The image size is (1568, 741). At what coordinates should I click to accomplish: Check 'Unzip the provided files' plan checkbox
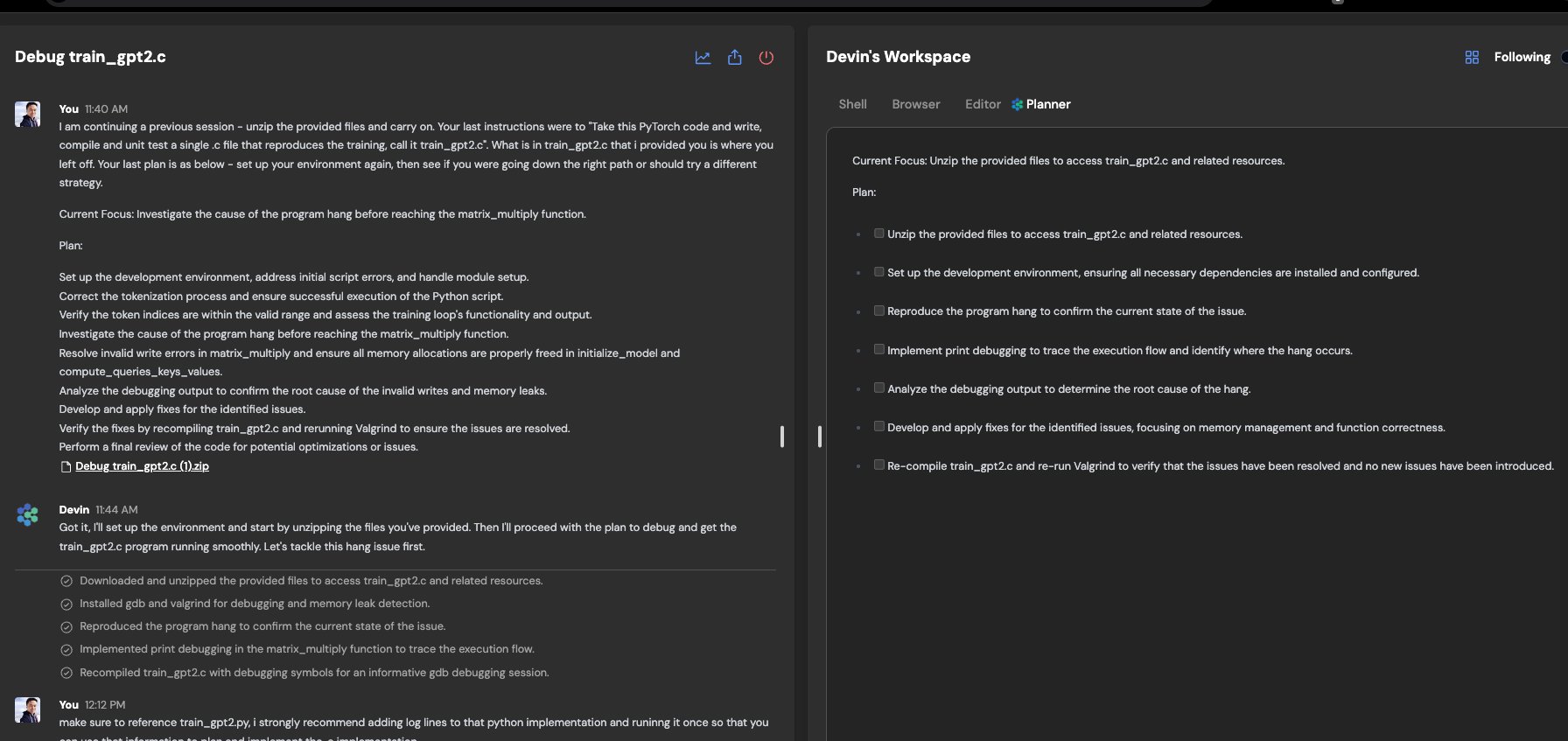879,234
